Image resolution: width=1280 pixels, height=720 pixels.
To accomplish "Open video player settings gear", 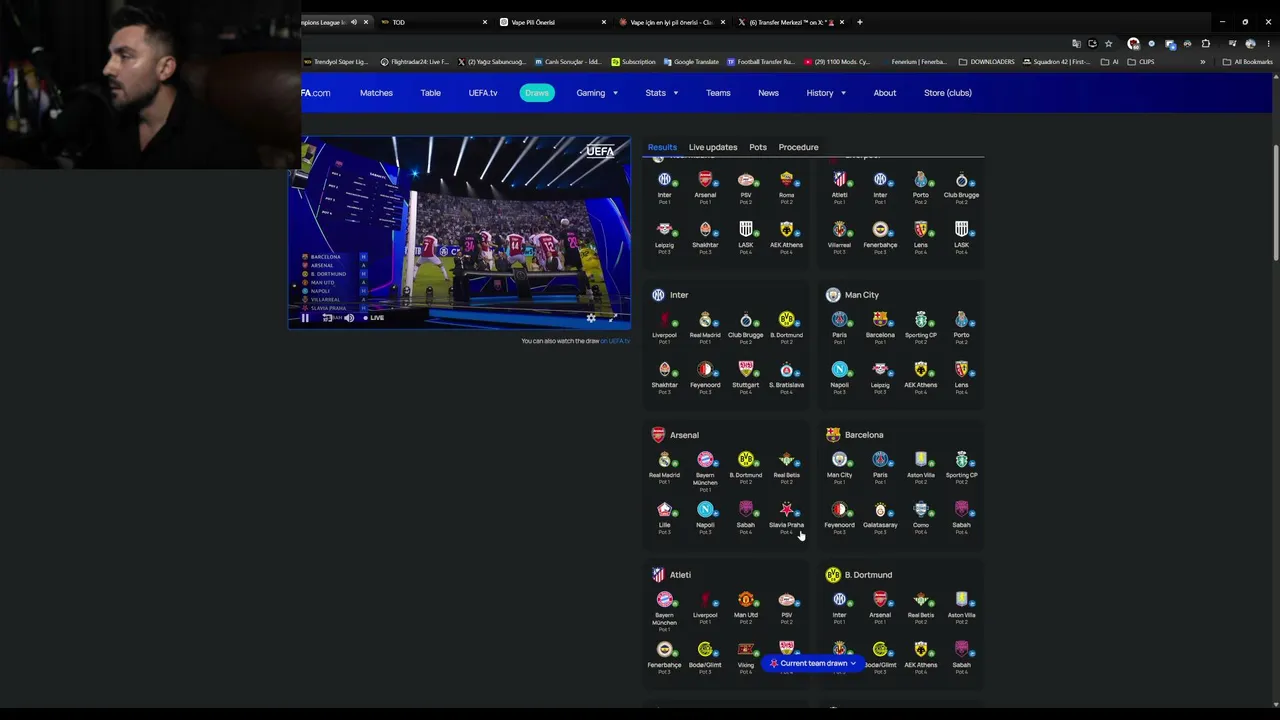I will [x=591, y=318].
